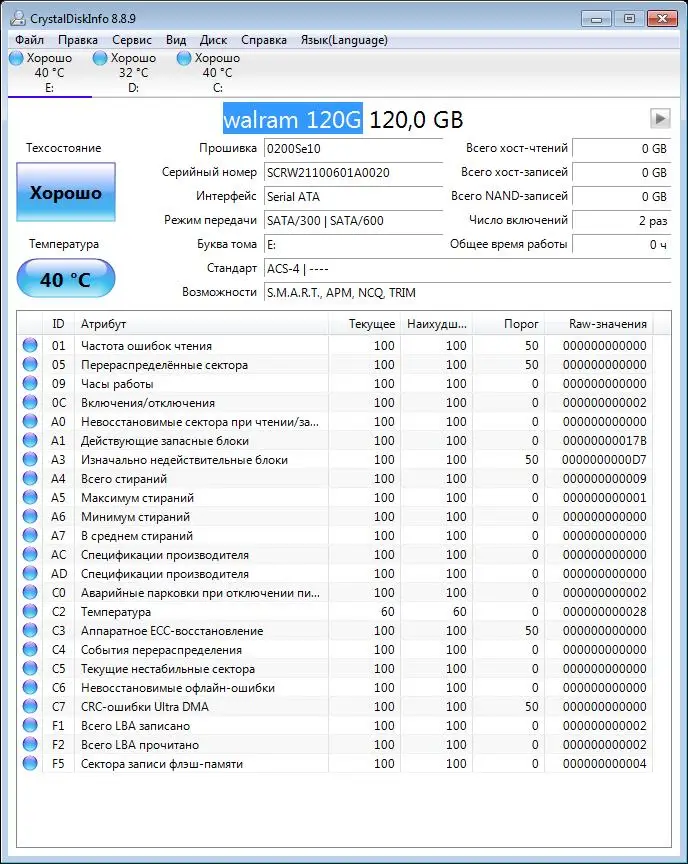Screen dimensions: 688x864
Task: Click the Порог column header
Action: 509,324
